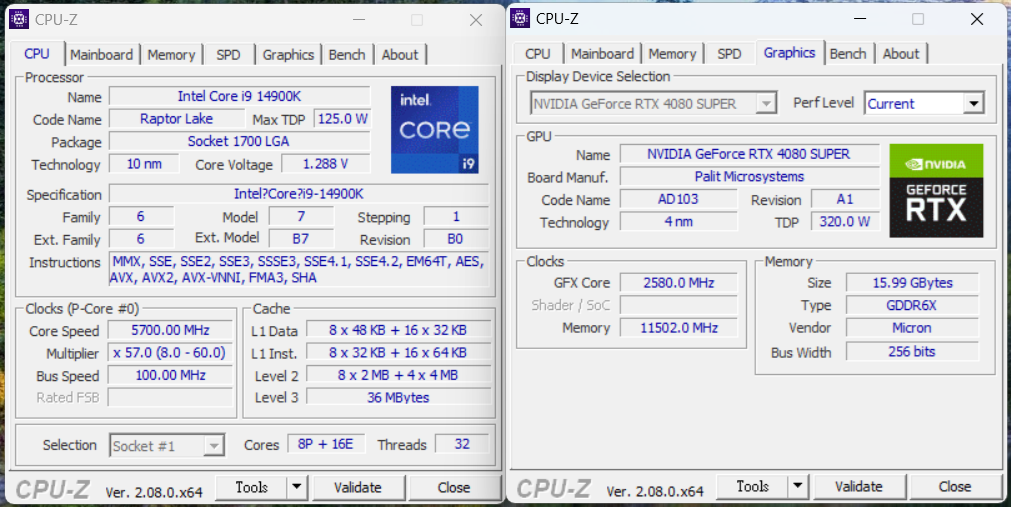Click the empty Rated FSB field
The width and height of the screenshot is (1011, 507).
pyautogui.click(x=170, y=397)
